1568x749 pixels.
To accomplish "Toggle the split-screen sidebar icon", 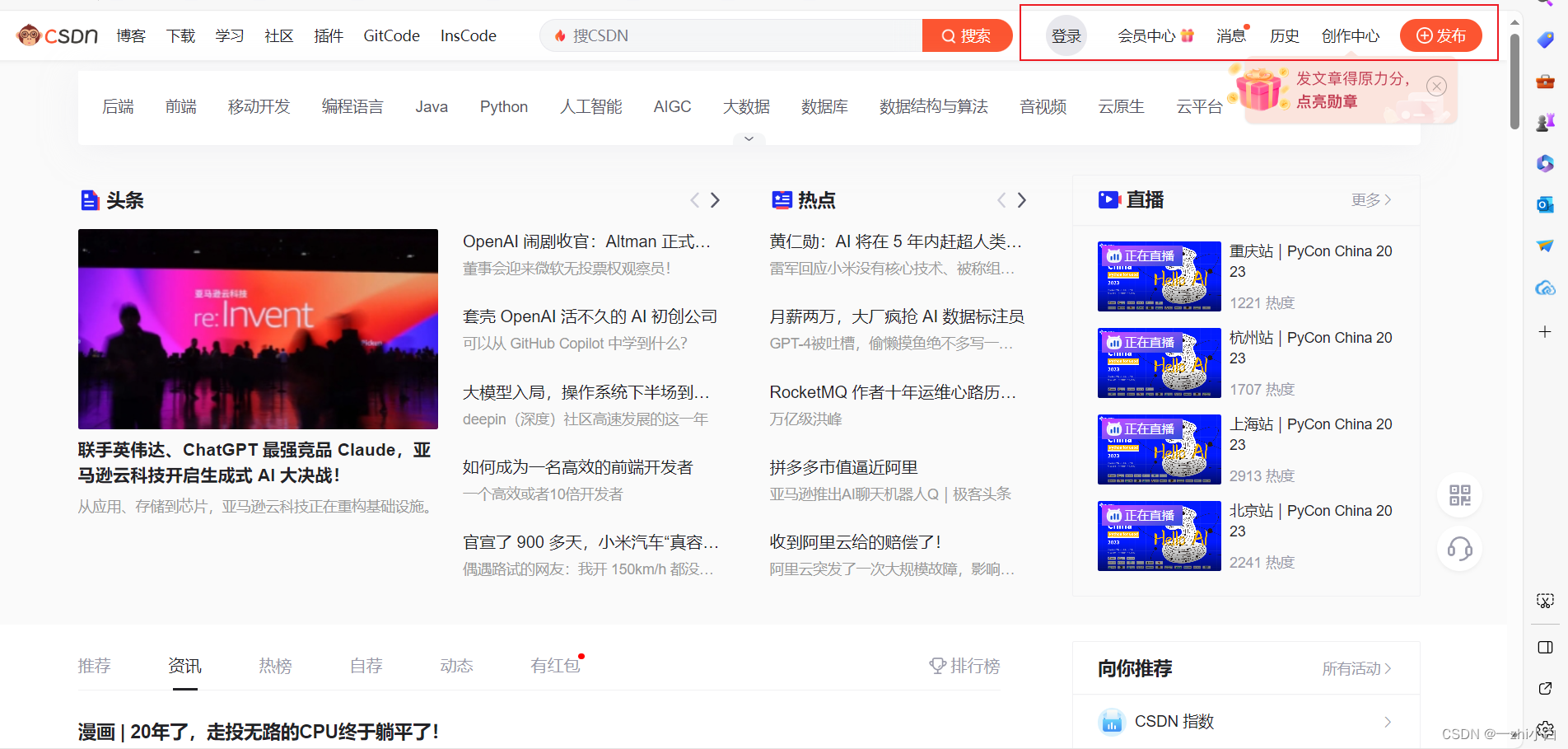I will (x=1545, y=647).
